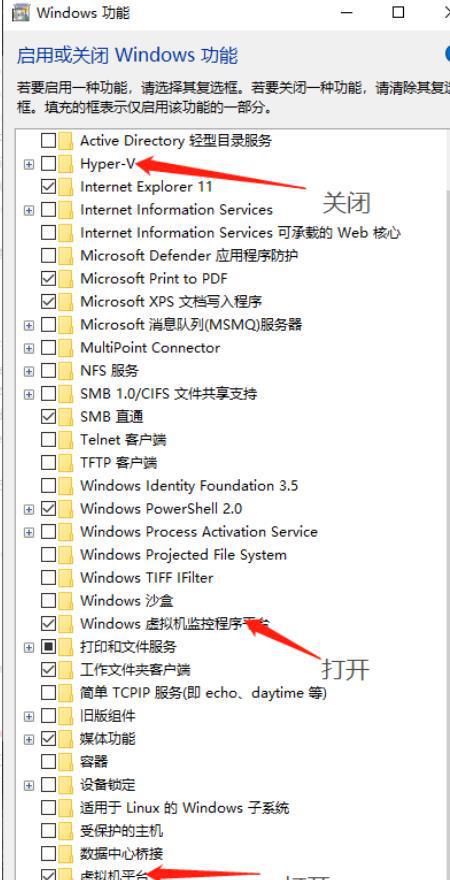Image resolution: width=450 pixels, height=880 pixels.
Task: Click the 容器 folder icon
Action: [66, 762]
